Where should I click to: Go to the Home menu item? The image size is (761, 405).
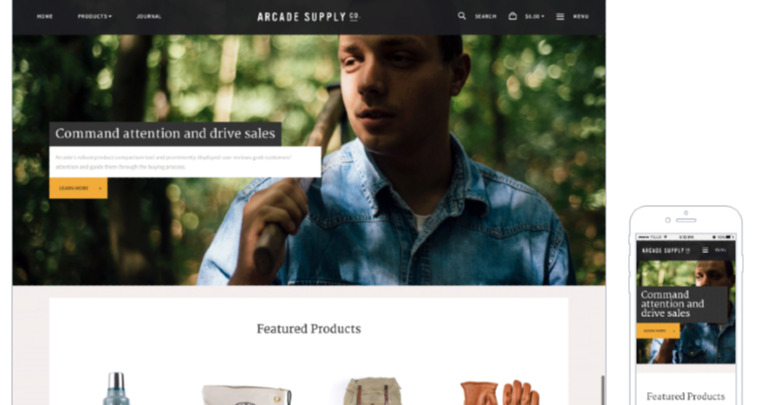[45, 17]
